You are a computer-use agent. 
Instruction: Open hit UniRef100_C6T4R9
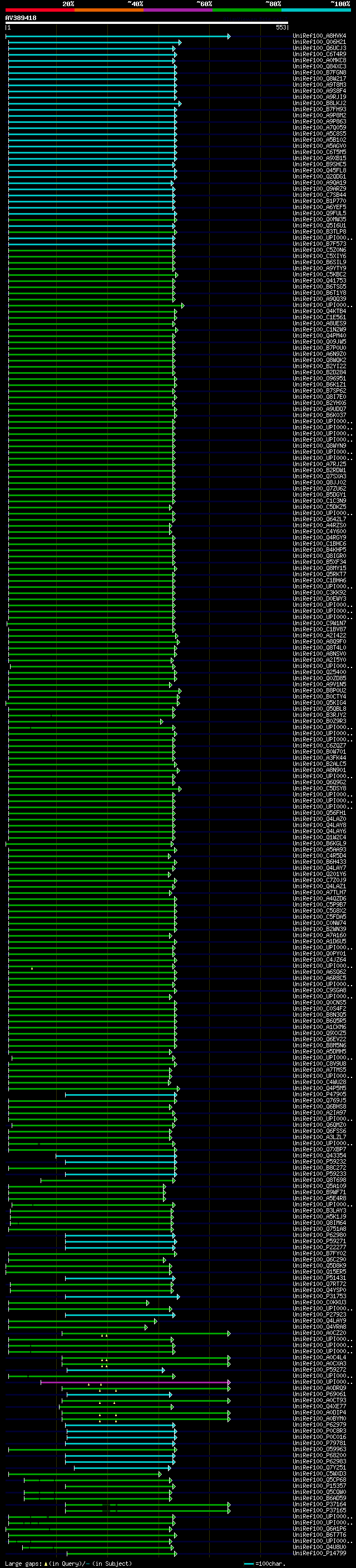pyautogui.click(x=319, y=54)
